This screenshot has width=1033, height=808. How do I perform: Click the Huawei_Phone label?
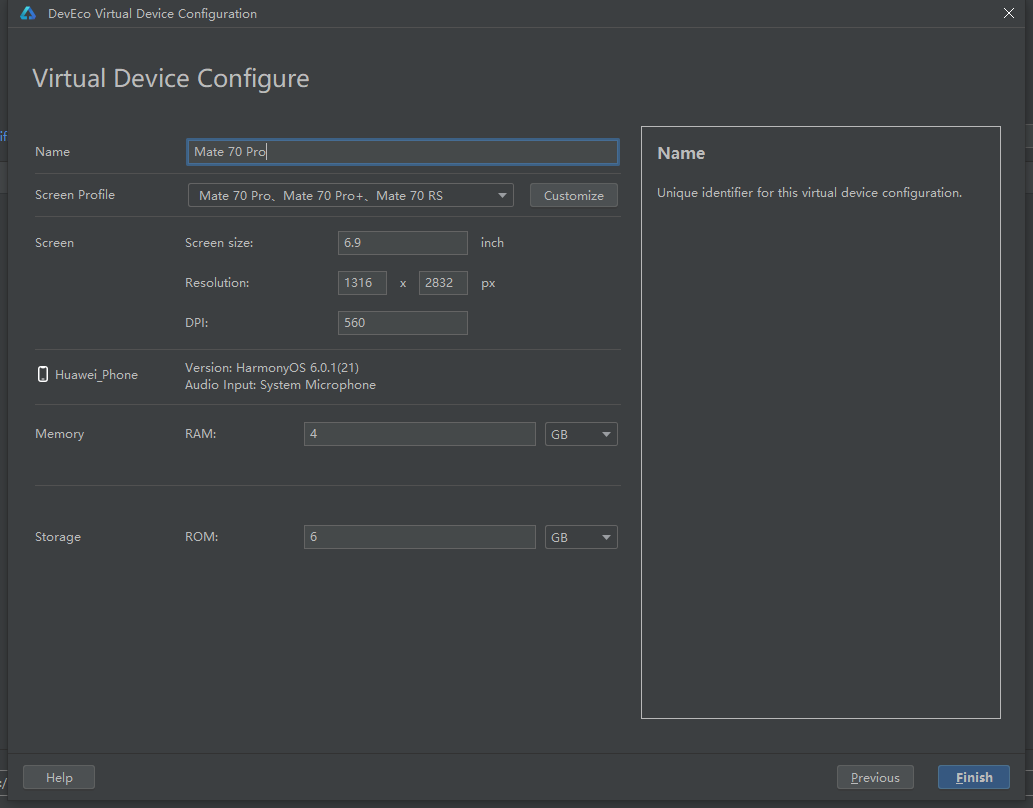tap(96, 374)
